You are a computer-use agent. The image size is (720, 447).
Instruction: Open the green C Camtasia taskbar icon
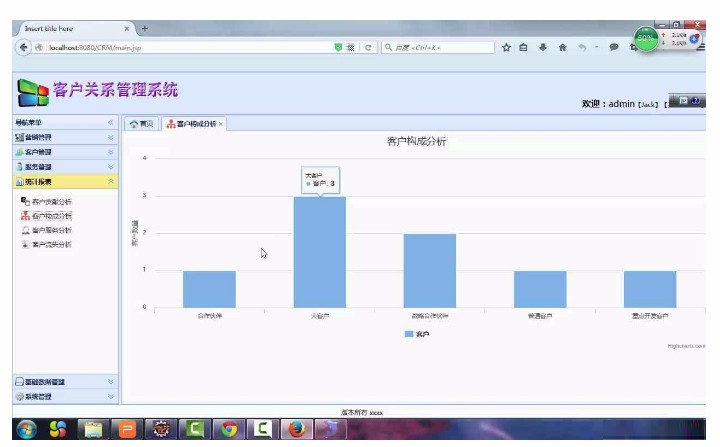194,430
